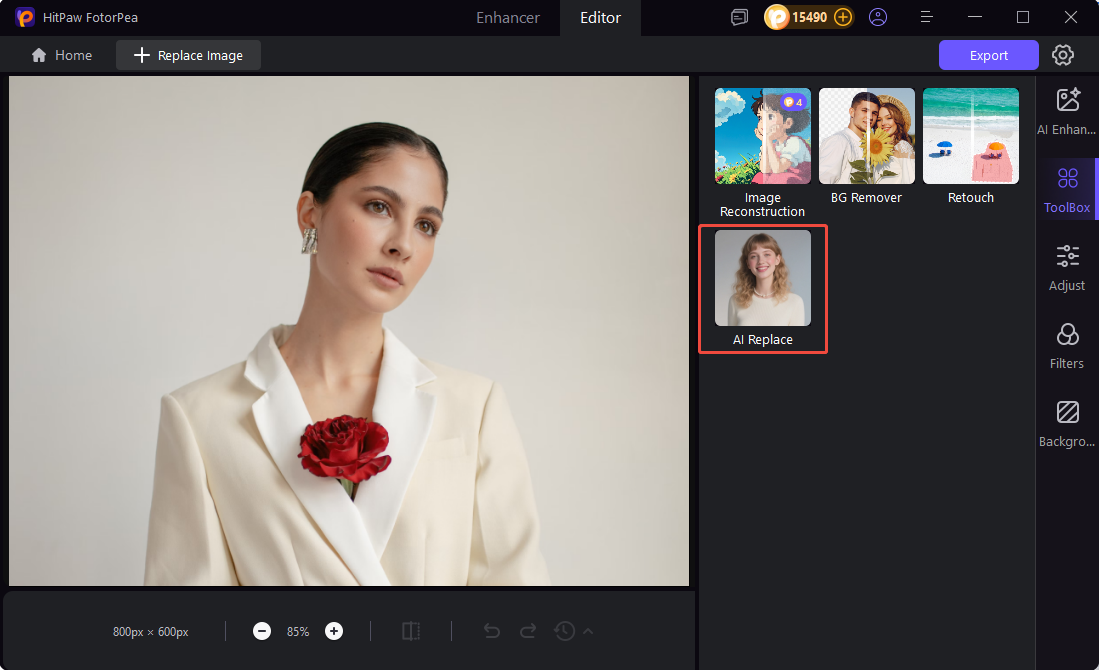Open the Adjust sliders panel
The height and width of the screenshot is (670, 1099).
click(x=1067, y=267)
